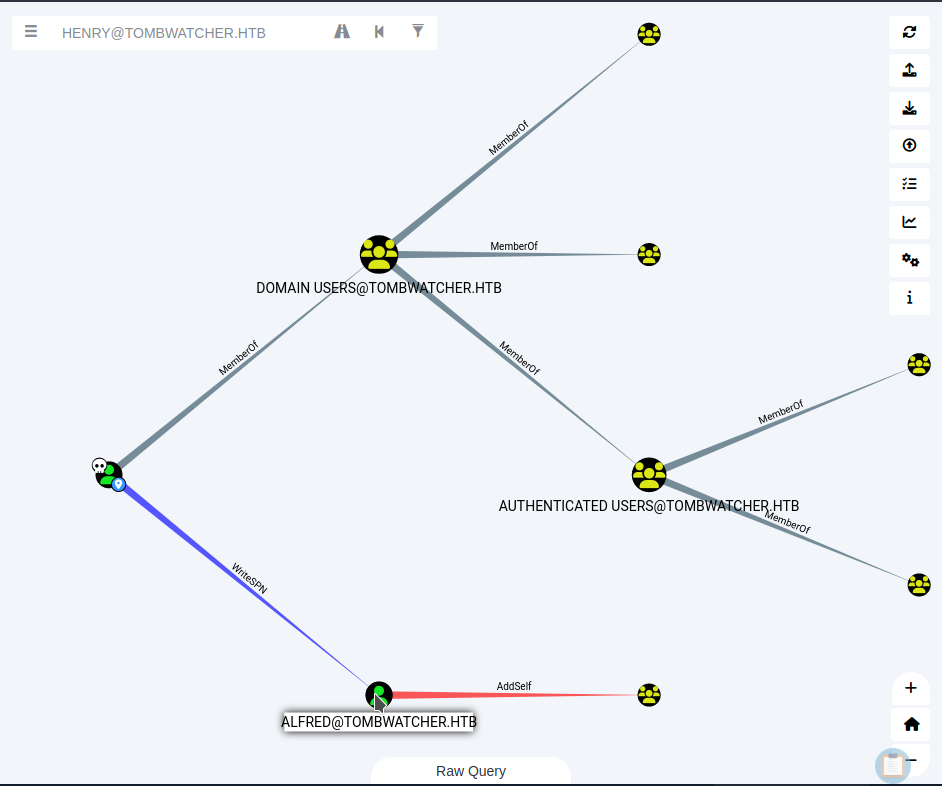Select the DOMAIN USERS group node

379,254
